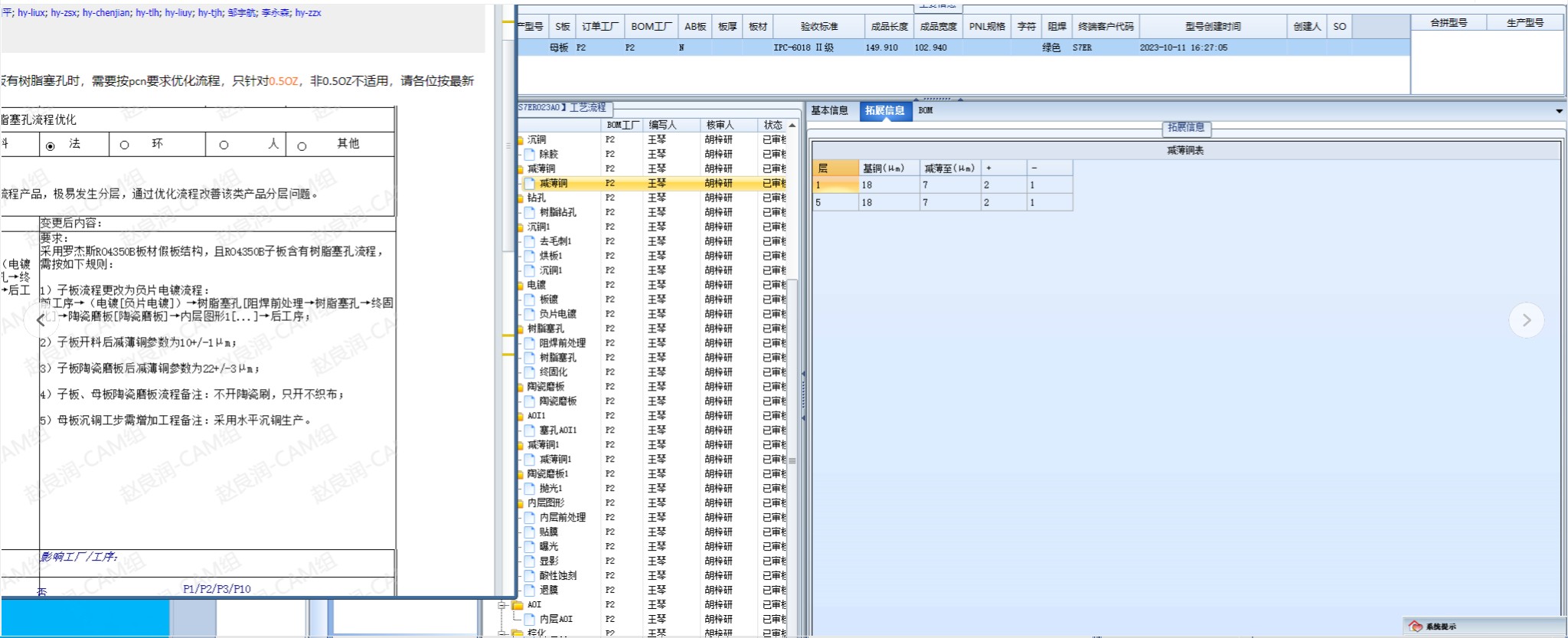
Task: Click the document icon beside 减薄铜1
Action: point(529,460)
